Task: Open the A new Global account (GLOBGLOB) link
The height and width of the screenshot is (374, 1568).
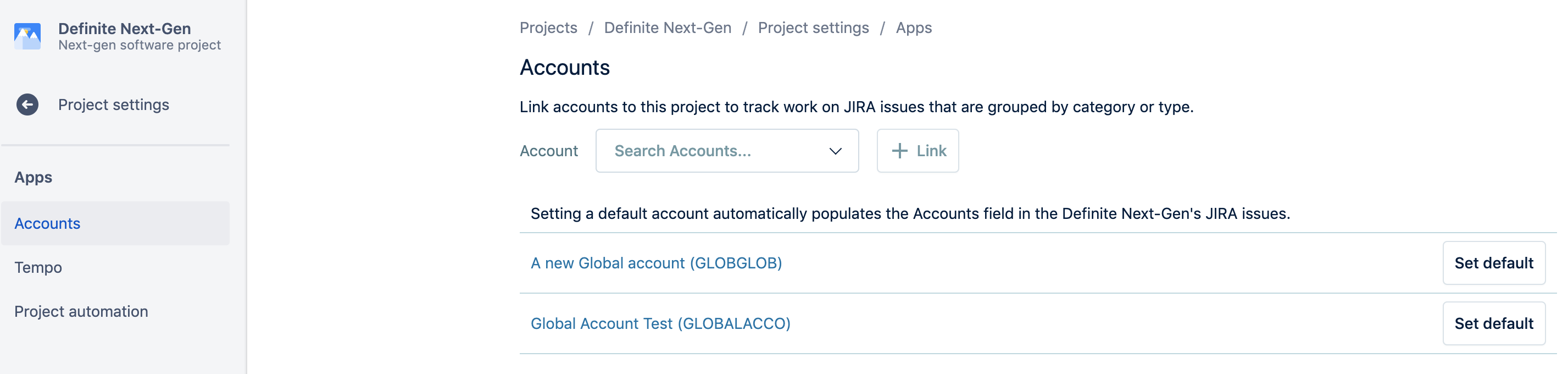Action: [x=655, y=263]
